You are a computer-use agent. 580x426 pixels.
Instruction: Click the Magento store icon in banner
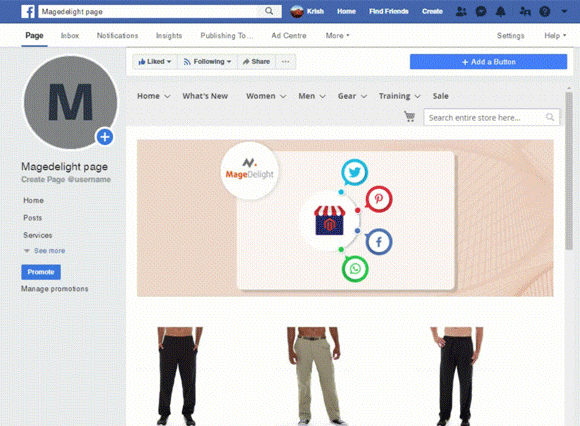[x=329, y=221]
